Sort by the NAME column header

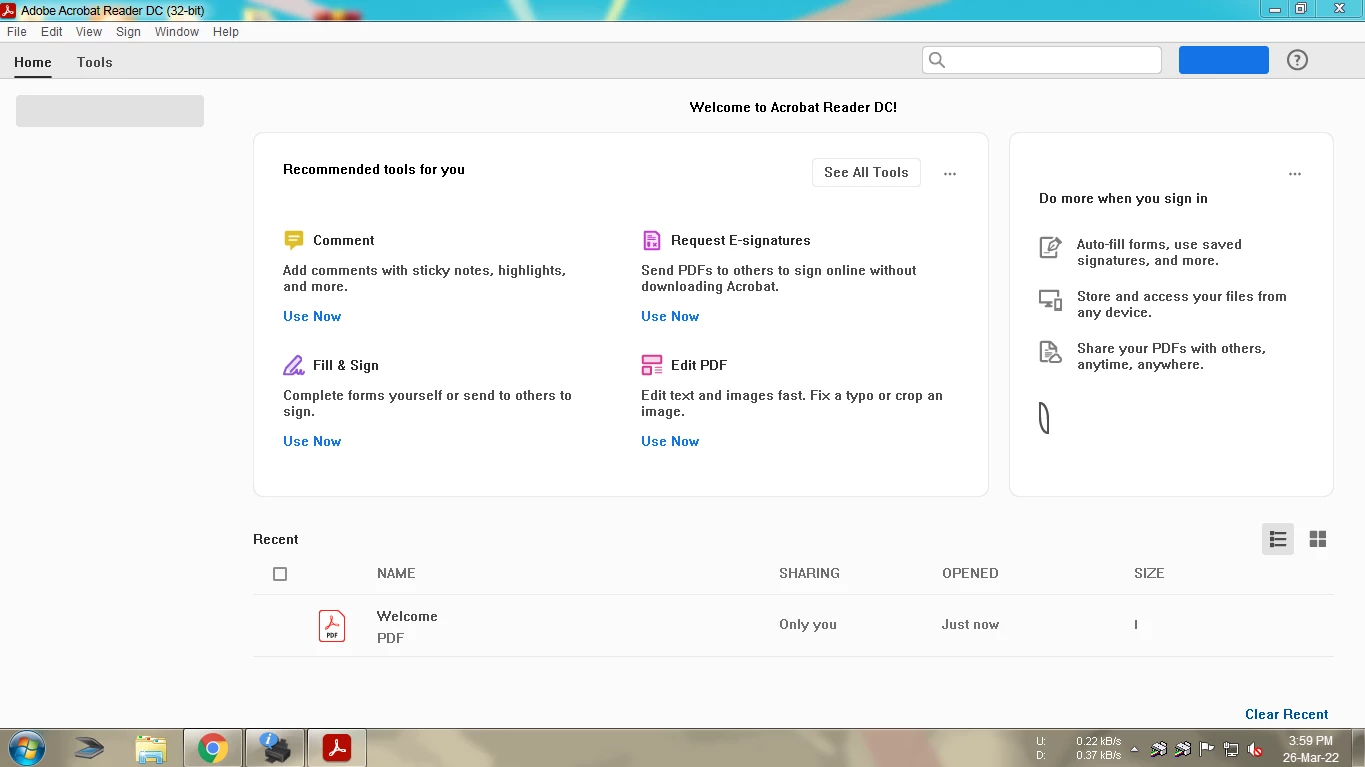click(396, 573)
